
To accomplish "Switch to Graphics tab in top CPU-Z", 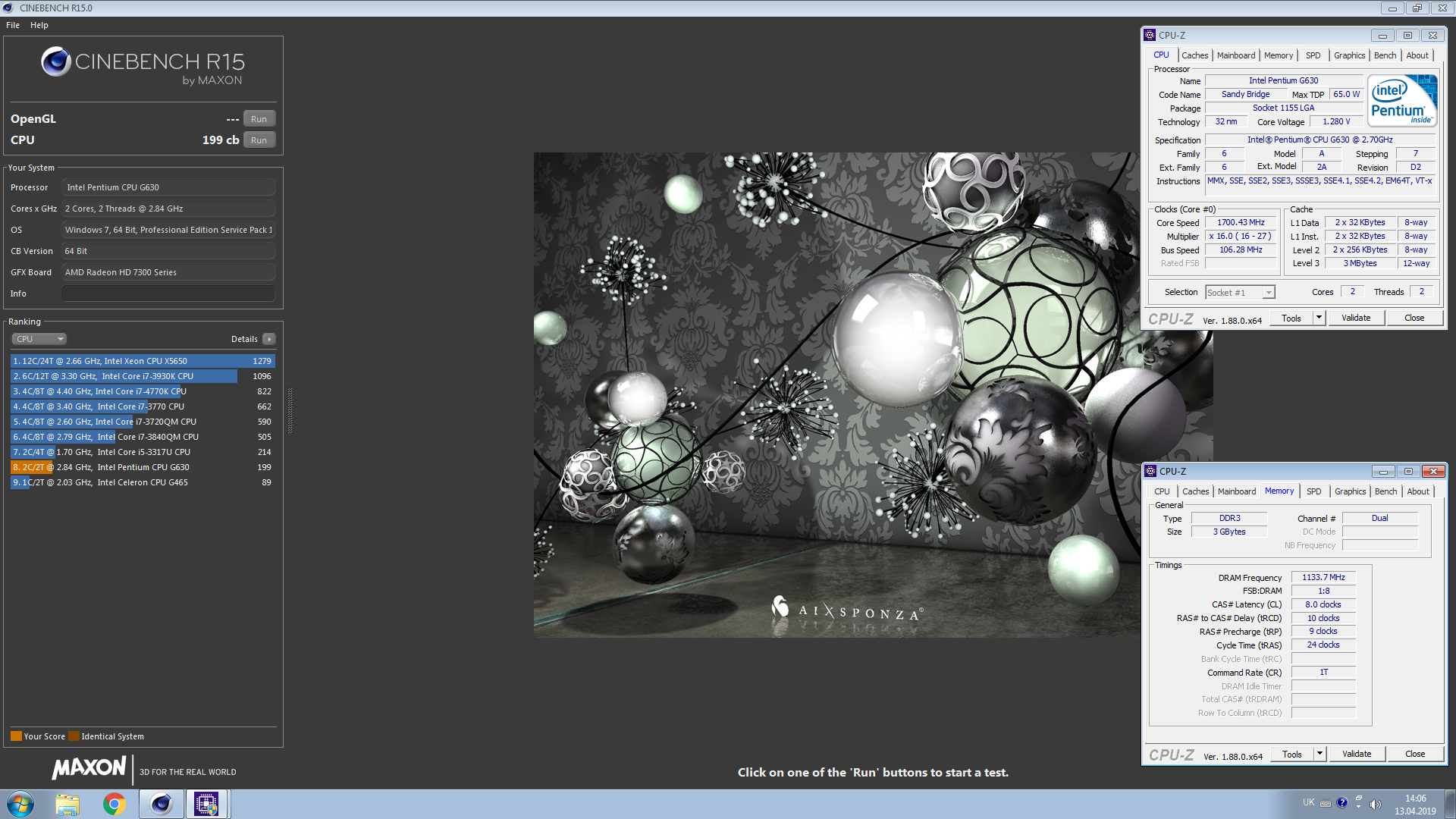I will click(x=1350, y=55).
